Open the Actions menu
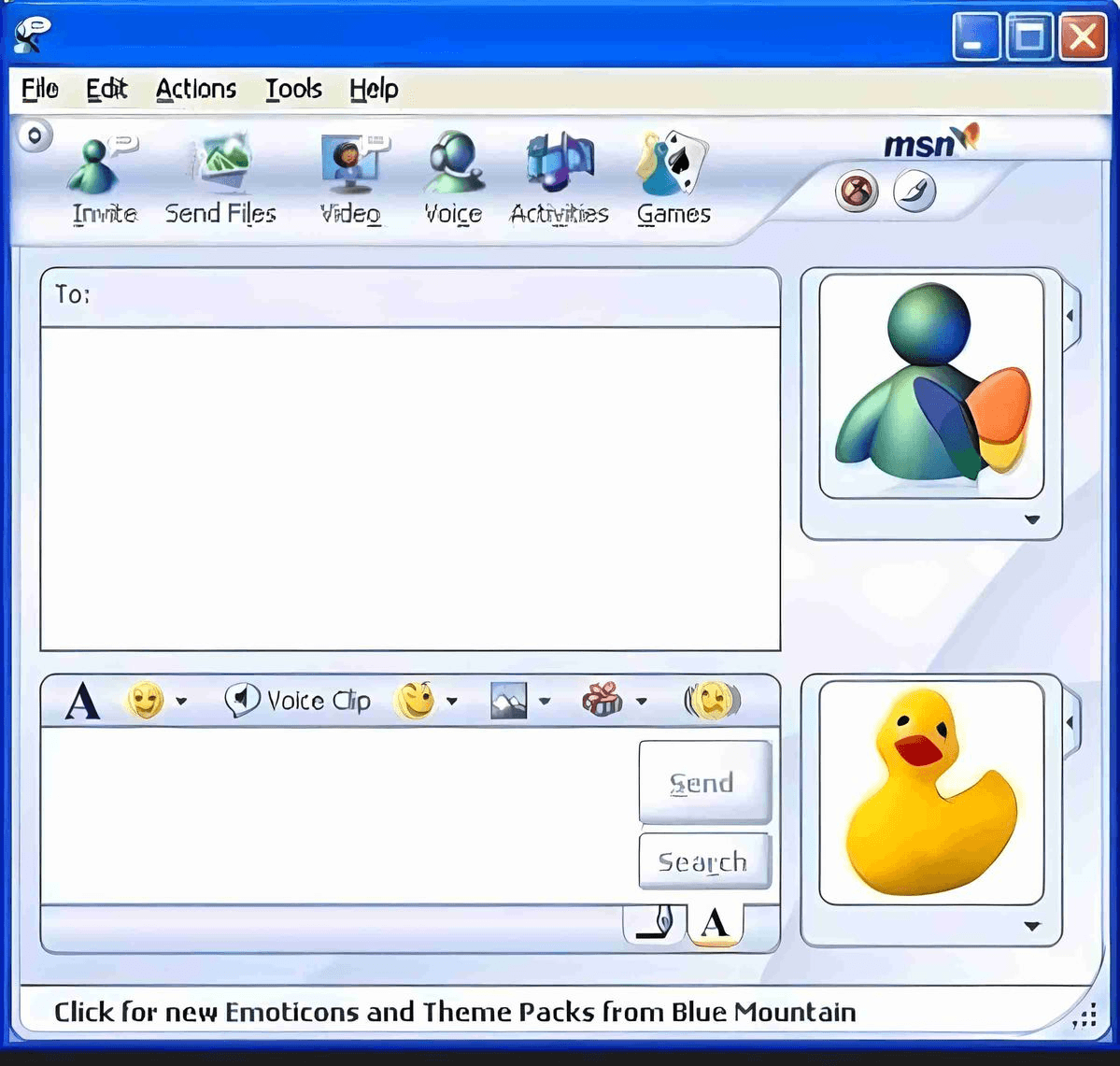The height and width of the screenshot is (1066, 1120). tap(195, 89)
